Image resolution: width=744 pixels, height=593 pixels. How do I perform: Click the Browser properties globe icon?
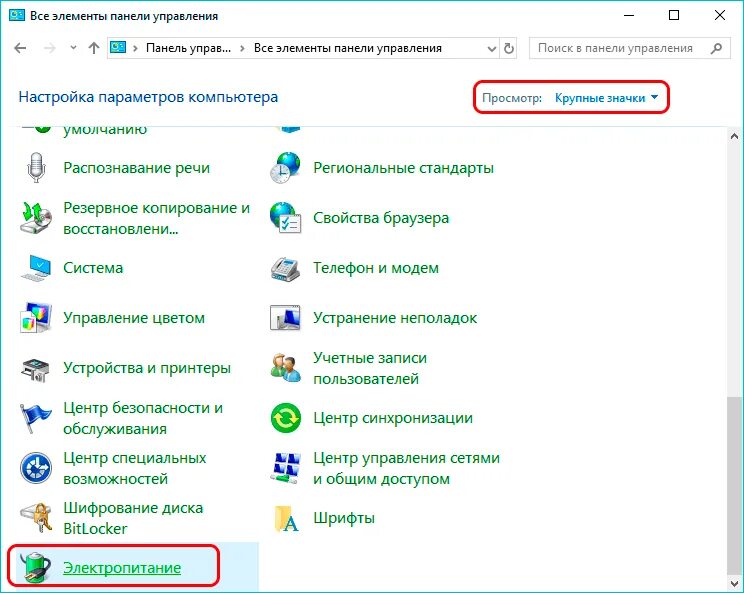click(x=285, y=218)
